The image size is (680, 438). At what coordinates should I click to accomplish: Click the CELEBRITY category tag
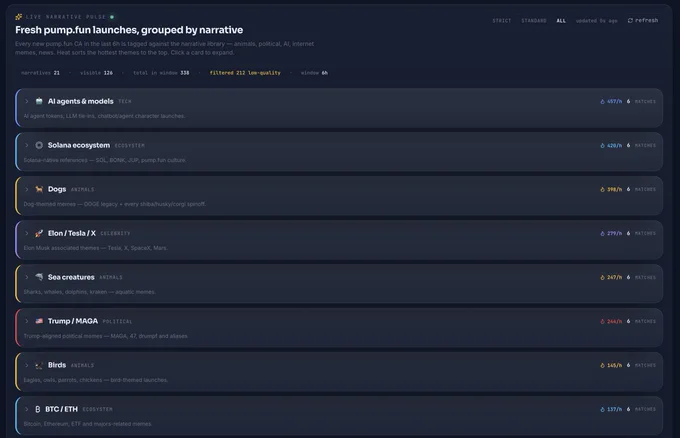[x=115, y=233]
